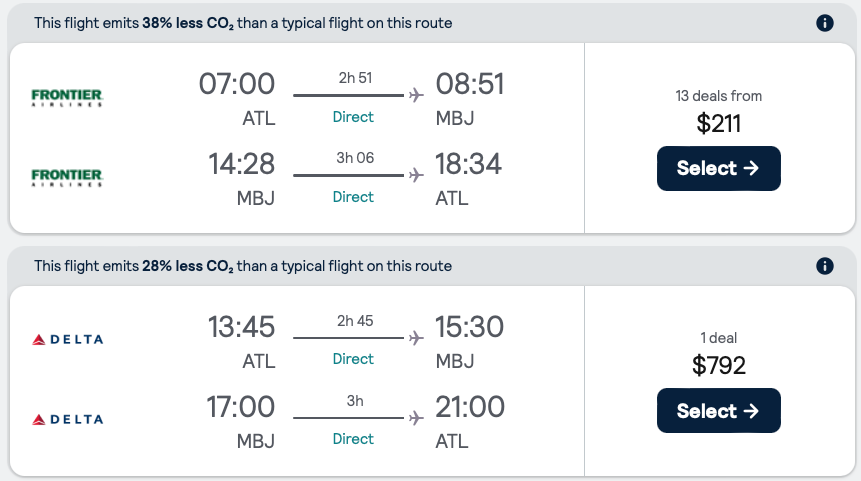Click the 21:00 ATL arrival time

pos(470,407)
